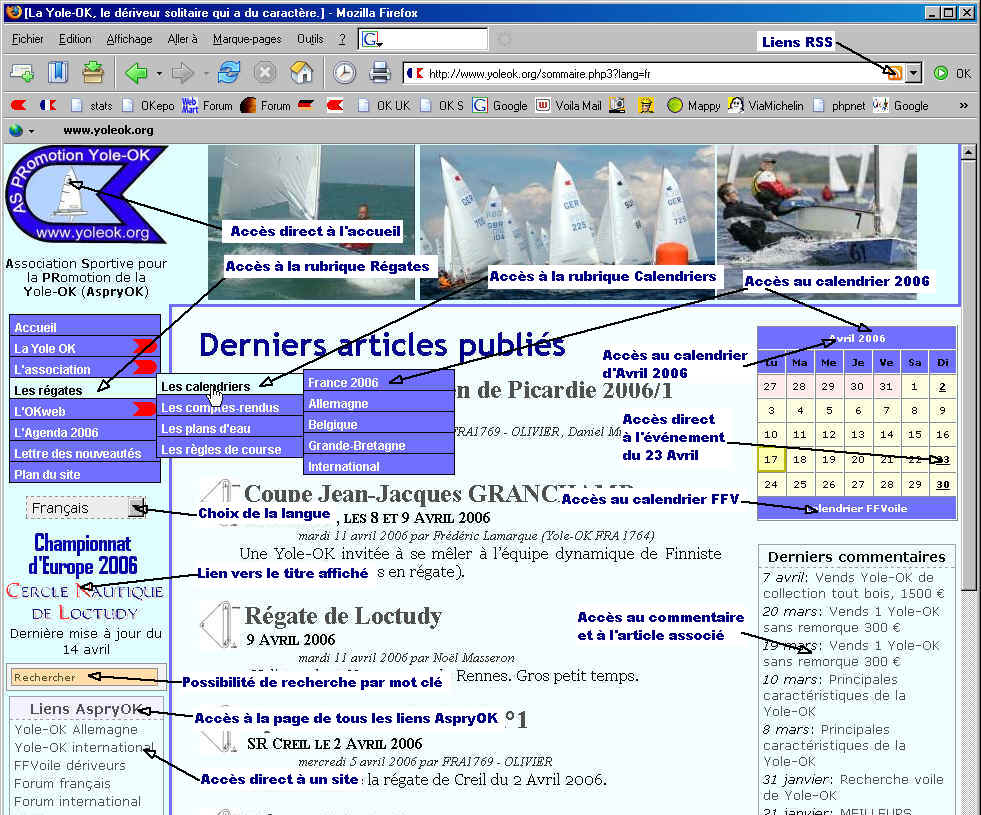Click the Reload page toolbar icon

click(x=229, y=72)
